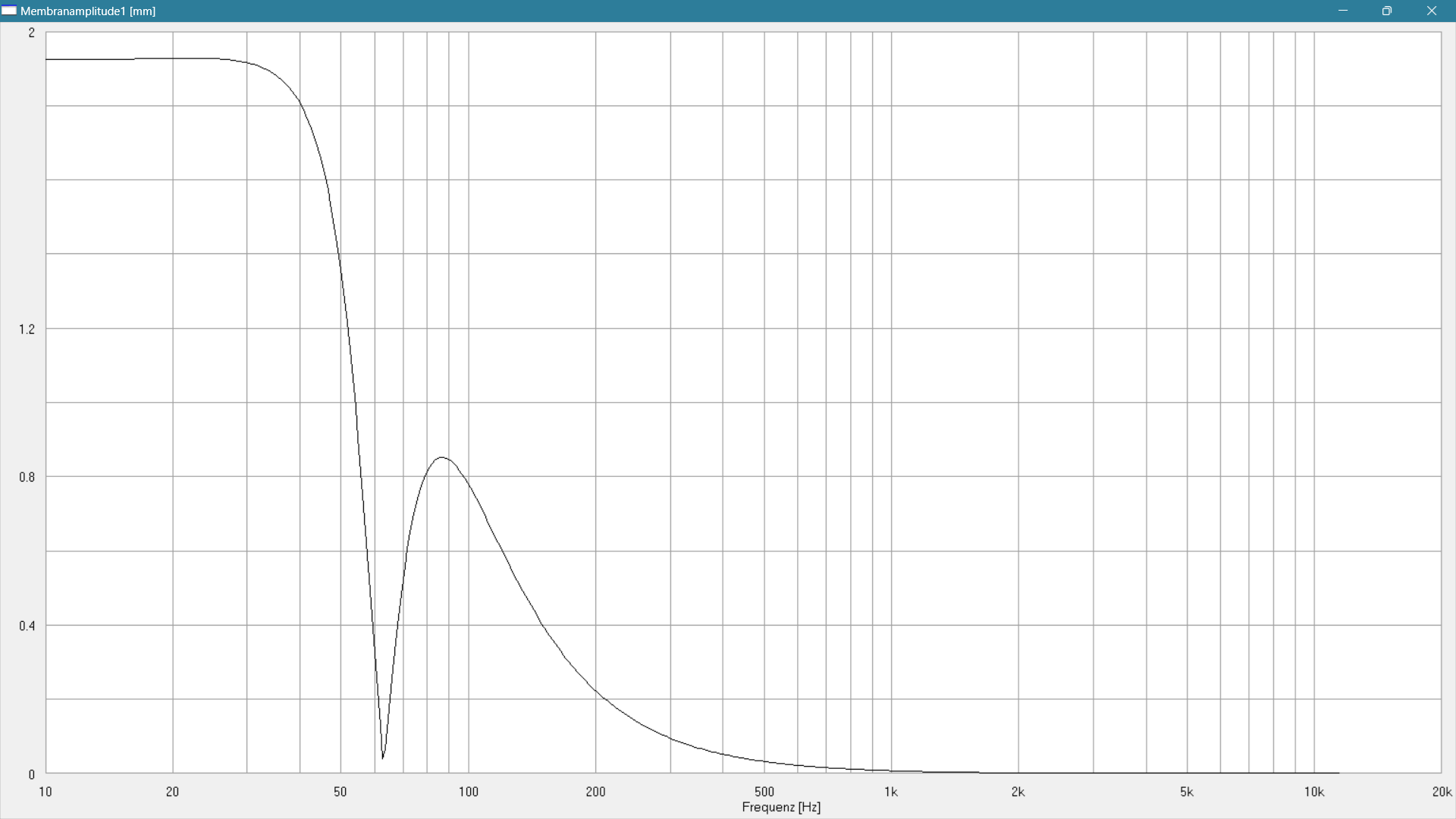This screenshot has height=819, width=1456.
Task: Click the x-axis label "1k"
Action: (x=891, y=792)
